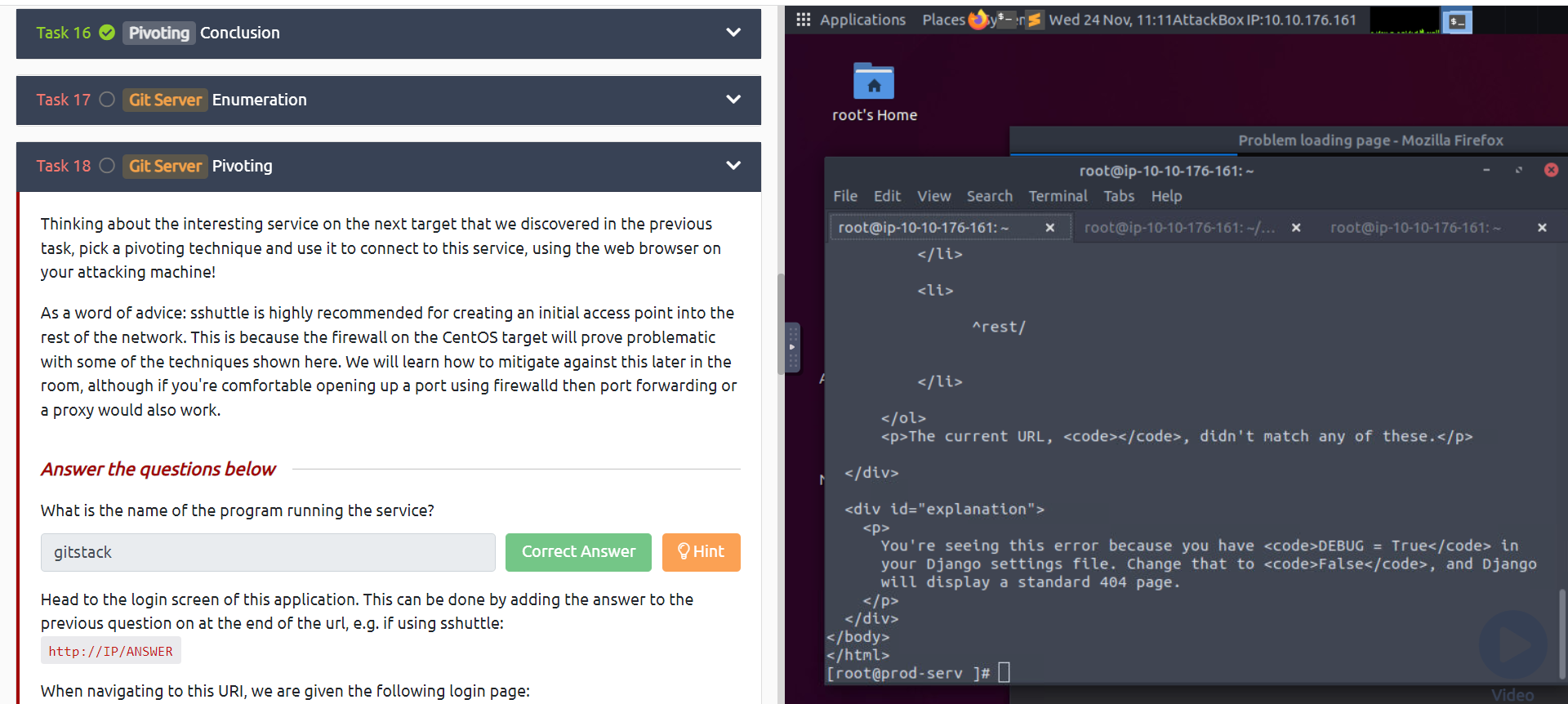Toggle Task 18 completion circle
Screen dimensions: 1568x704
pyautogui.click(x=107, y=166)
